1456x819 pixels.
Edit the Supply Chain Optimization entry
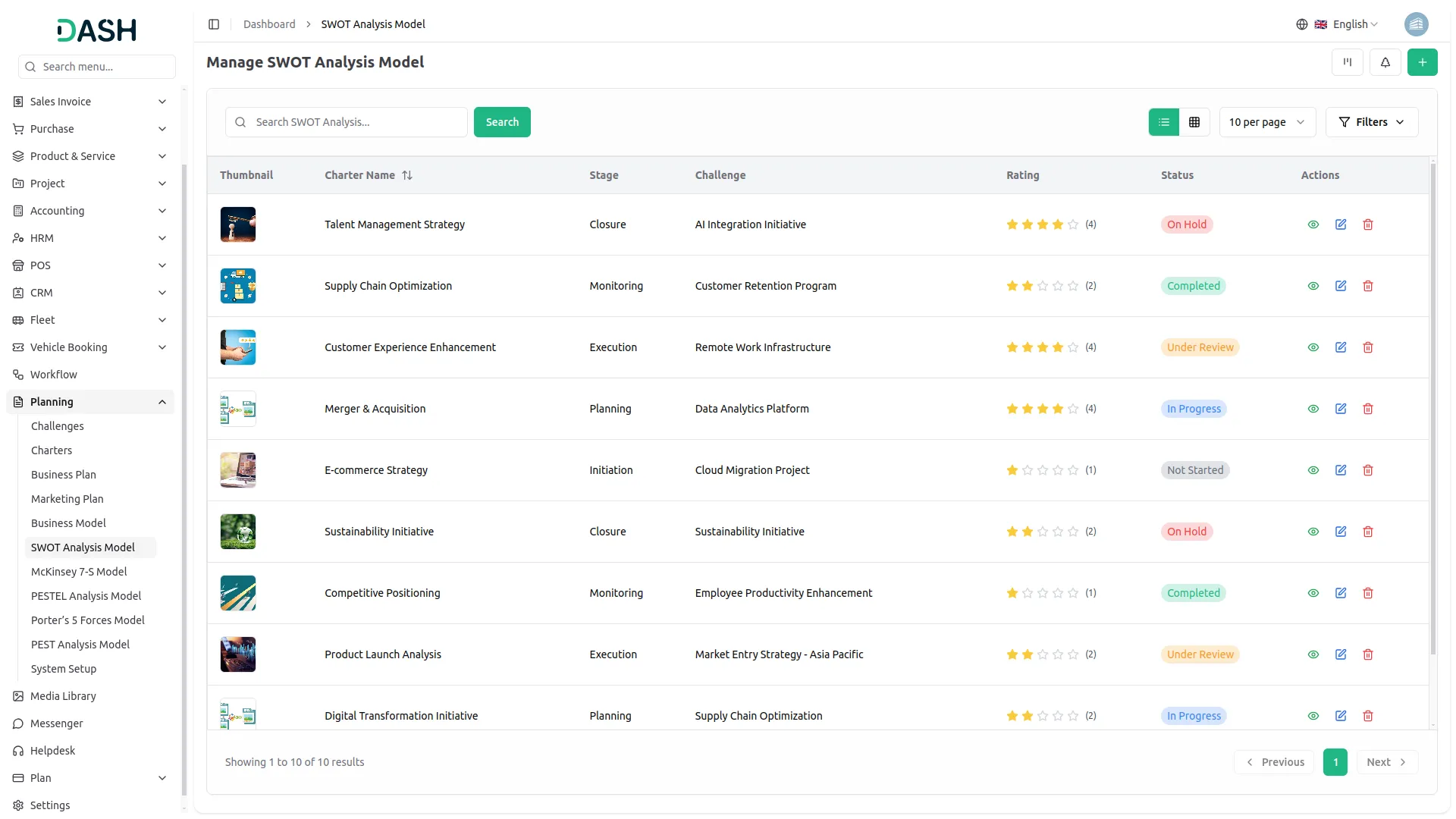pyautogui.click(x=1341, y=286)
